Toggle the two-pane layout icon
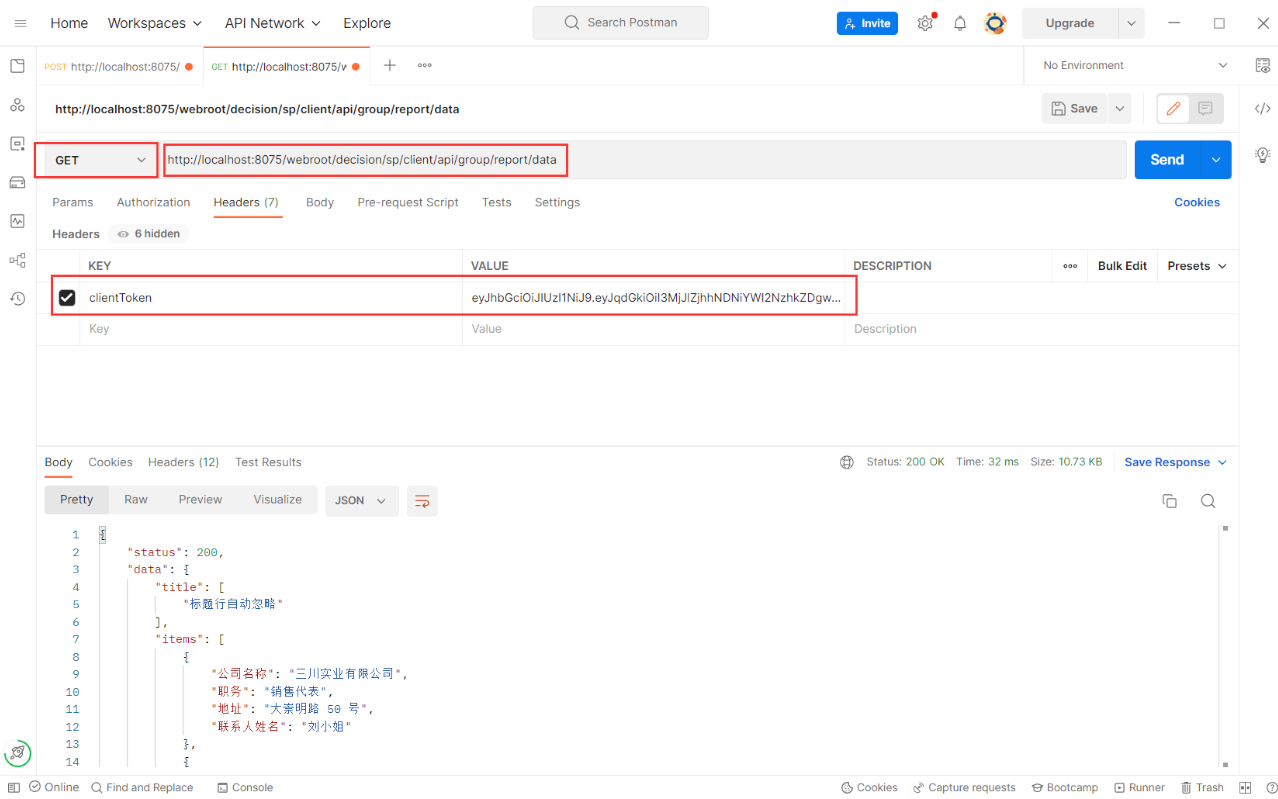1278x799 pixels. click(x=1245, y=788)
